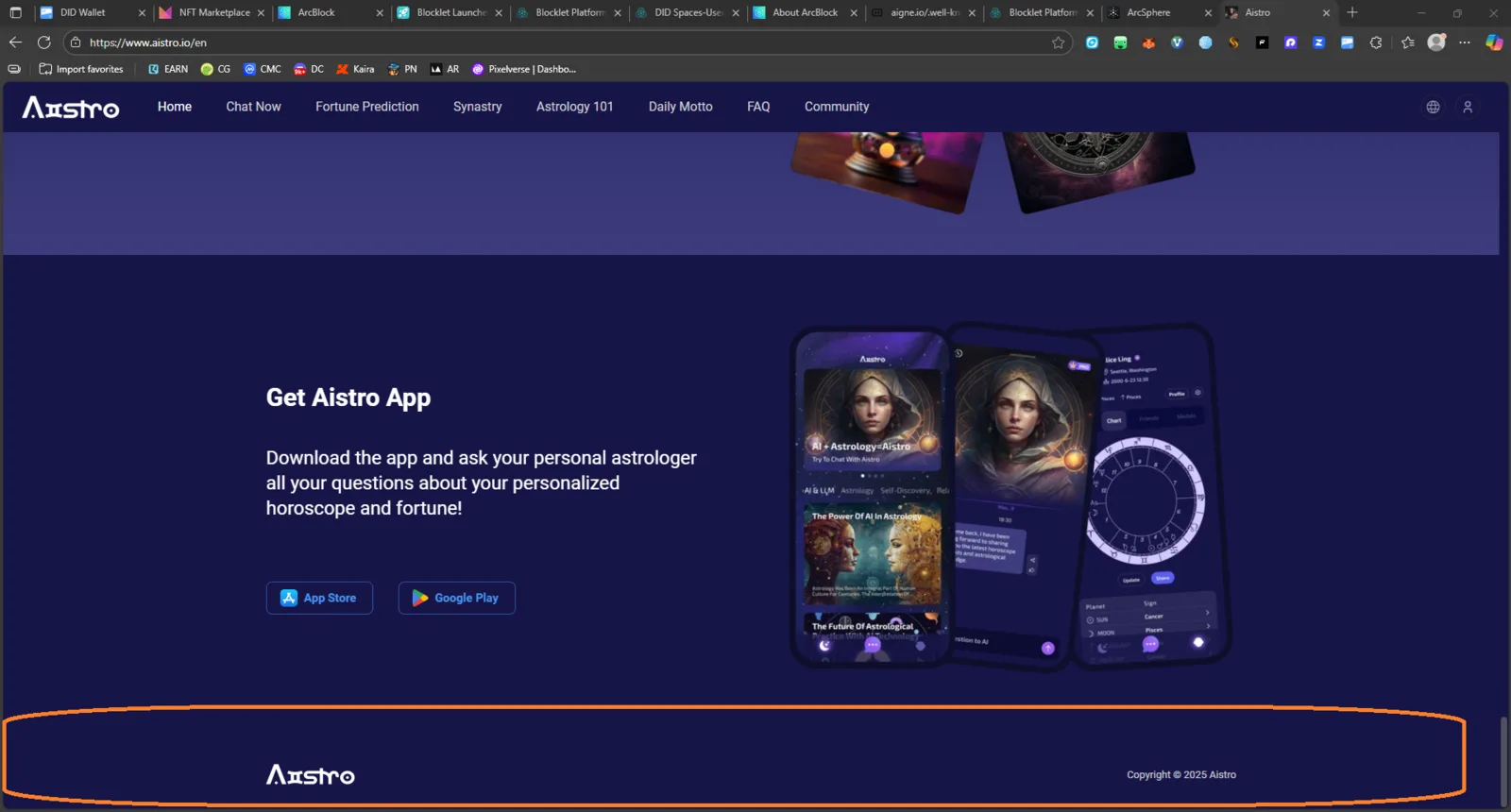This screenshot has height=812, width=1511.
Task: Open the browser Settings and more menu
Action: click(1465, 42)
